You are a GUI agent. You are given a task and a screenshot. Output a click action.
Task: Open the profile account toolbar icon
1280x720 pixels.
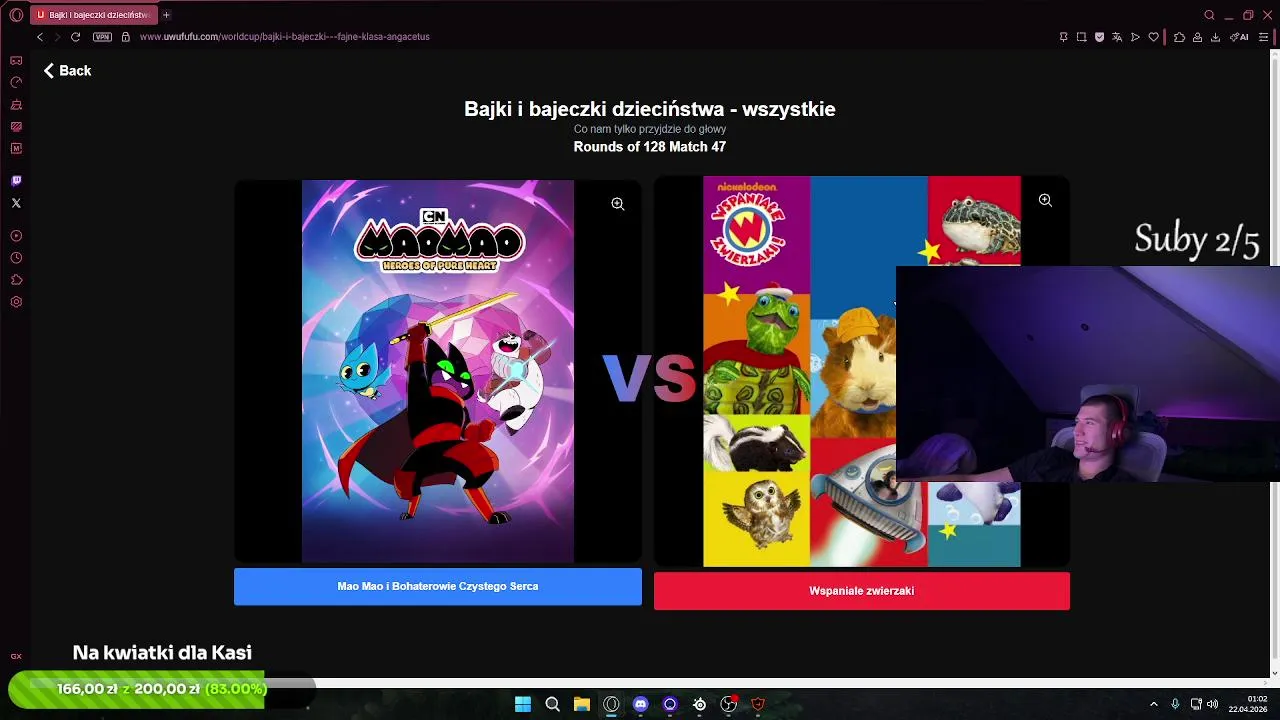point(1197,37)
